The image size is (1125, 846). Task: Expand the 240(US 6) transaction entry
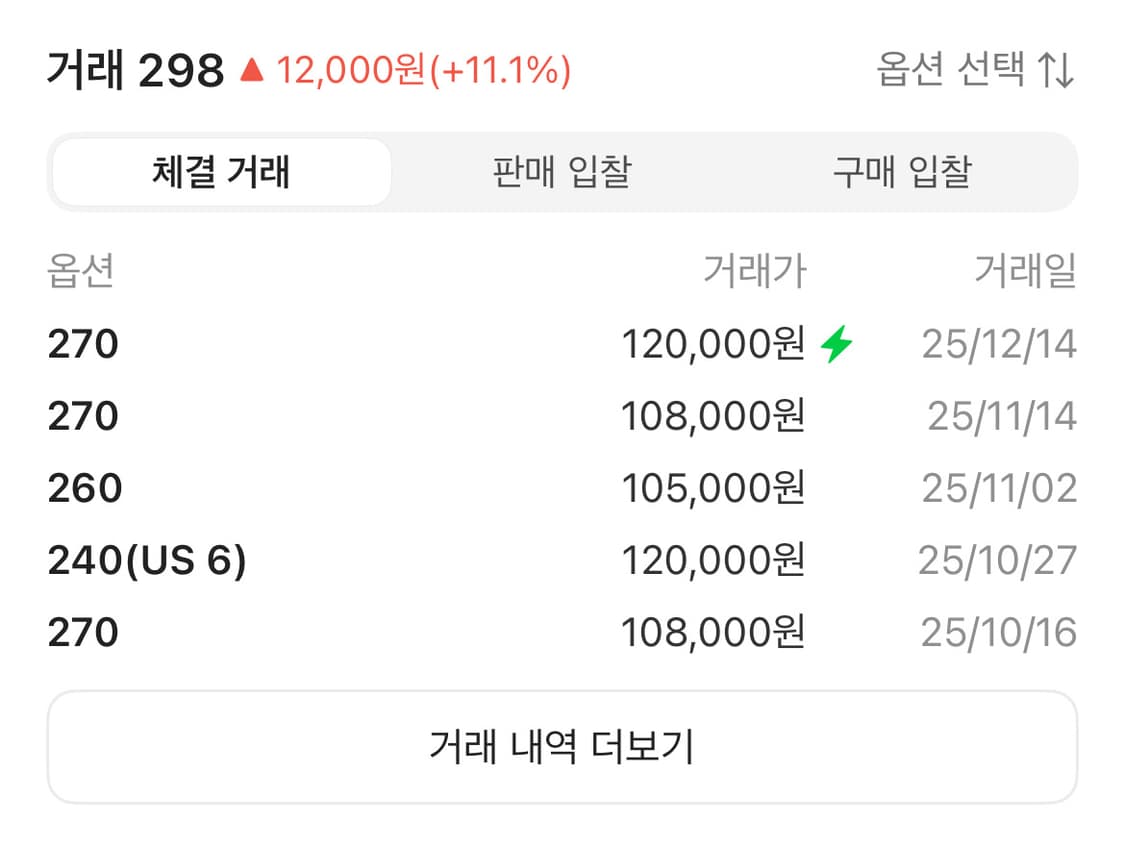click(150, 560)
